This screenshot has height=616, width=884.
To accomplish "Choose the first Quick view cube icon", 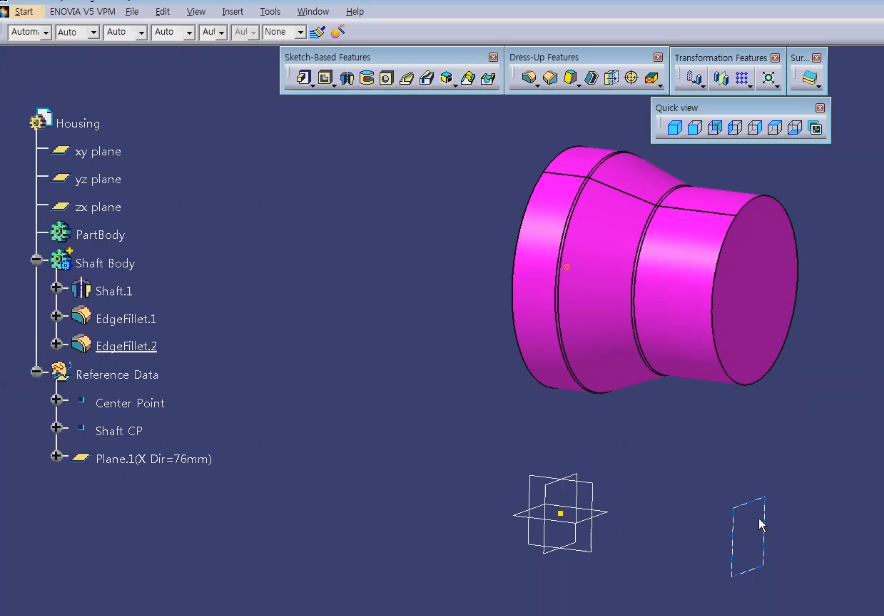I will [x=674, y=128].
